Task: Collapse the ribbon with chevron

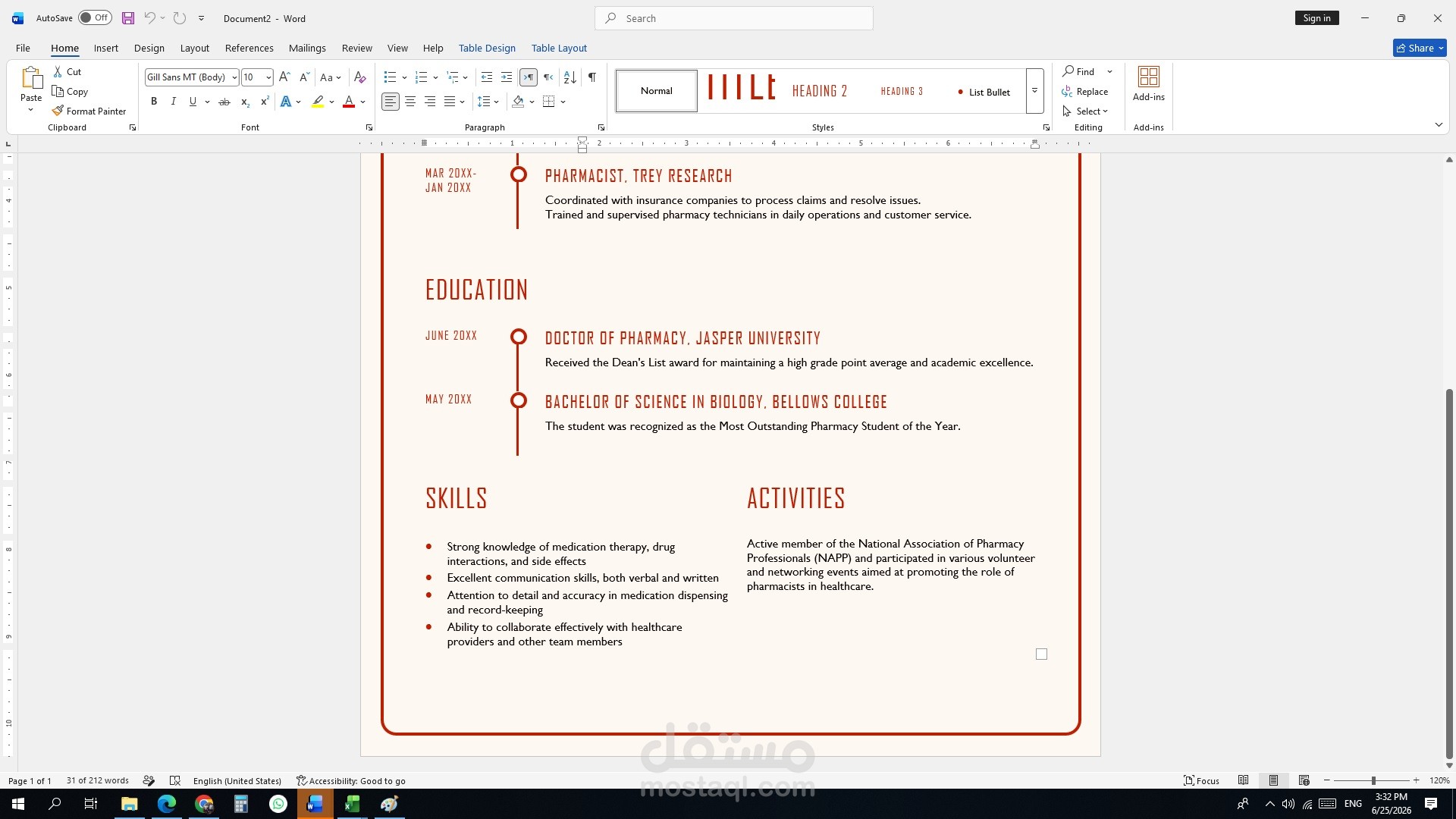Action: [1439, 124]
